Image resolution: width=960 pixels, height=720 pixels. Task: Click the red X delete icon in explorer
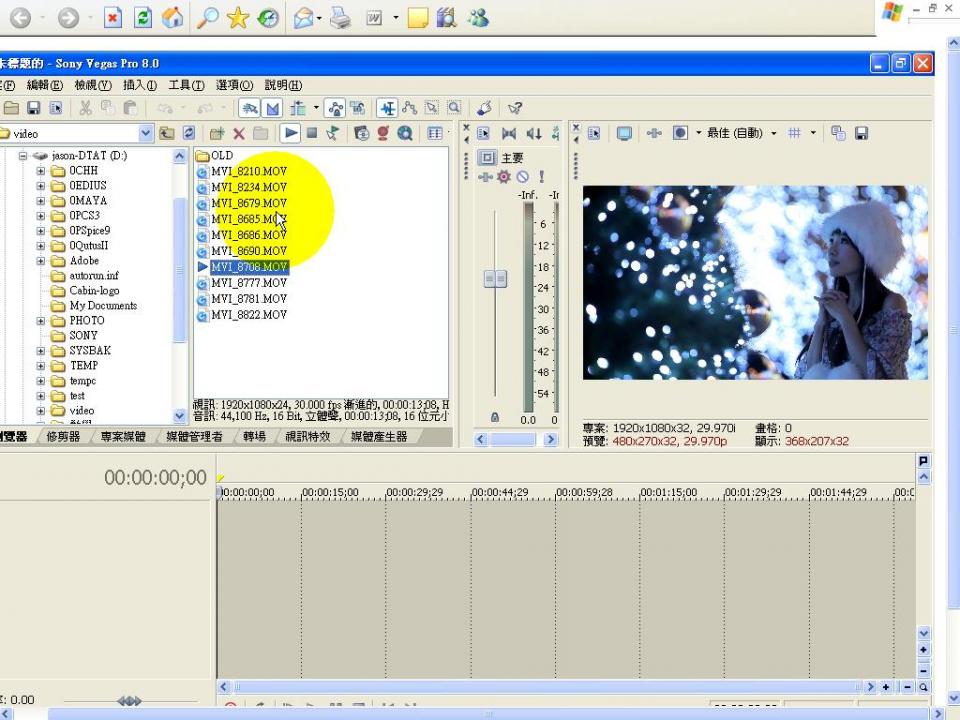click(x=239, y=133)
